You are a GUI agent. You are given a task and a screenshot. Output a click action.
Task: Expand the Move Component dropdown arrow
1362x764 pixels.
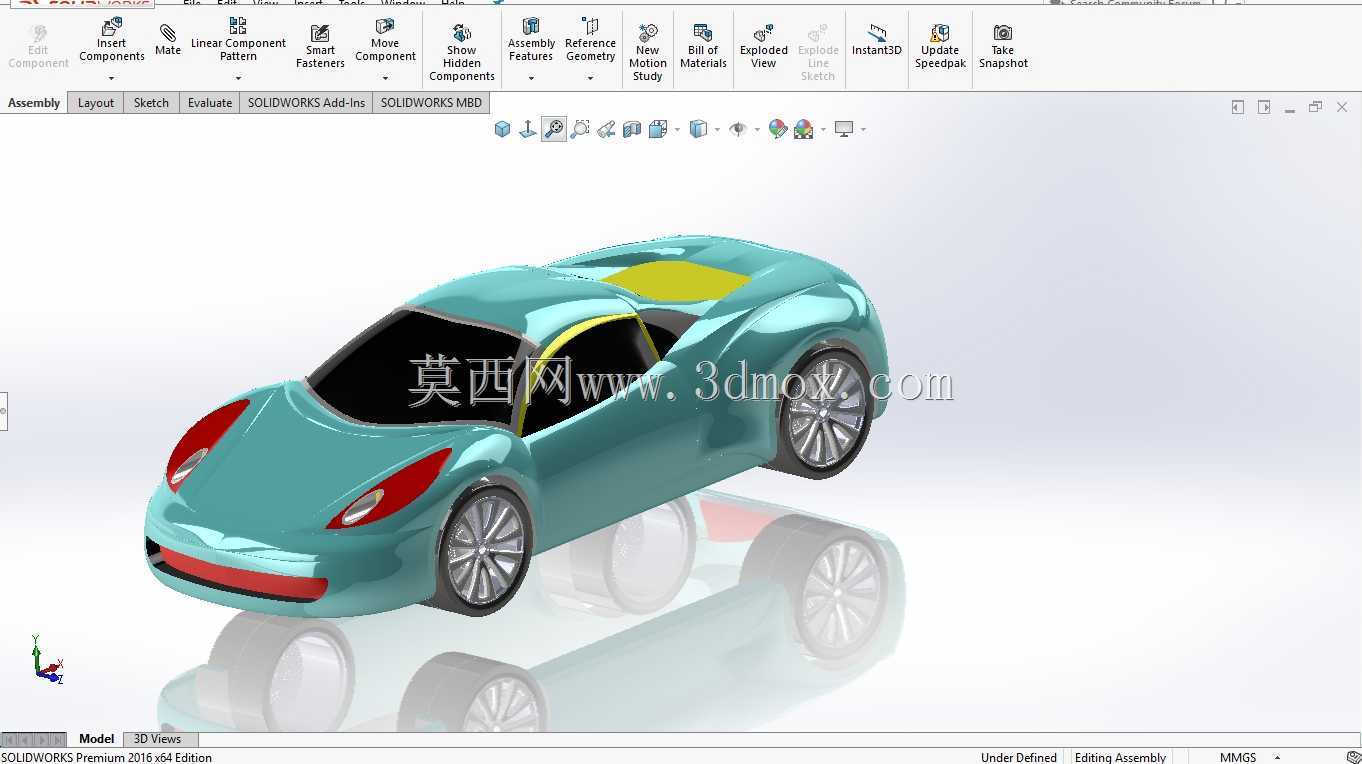(x=385, y=78)
